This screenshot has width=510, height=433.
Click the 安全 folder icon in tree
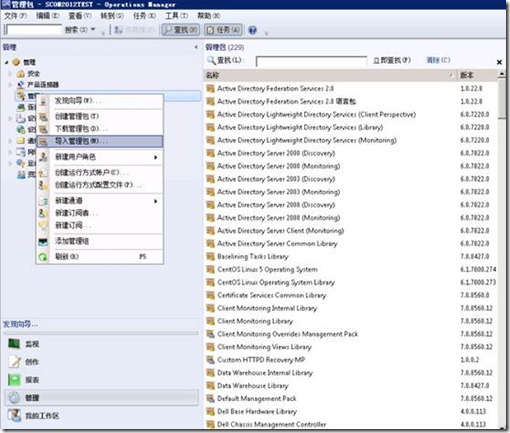21,74
